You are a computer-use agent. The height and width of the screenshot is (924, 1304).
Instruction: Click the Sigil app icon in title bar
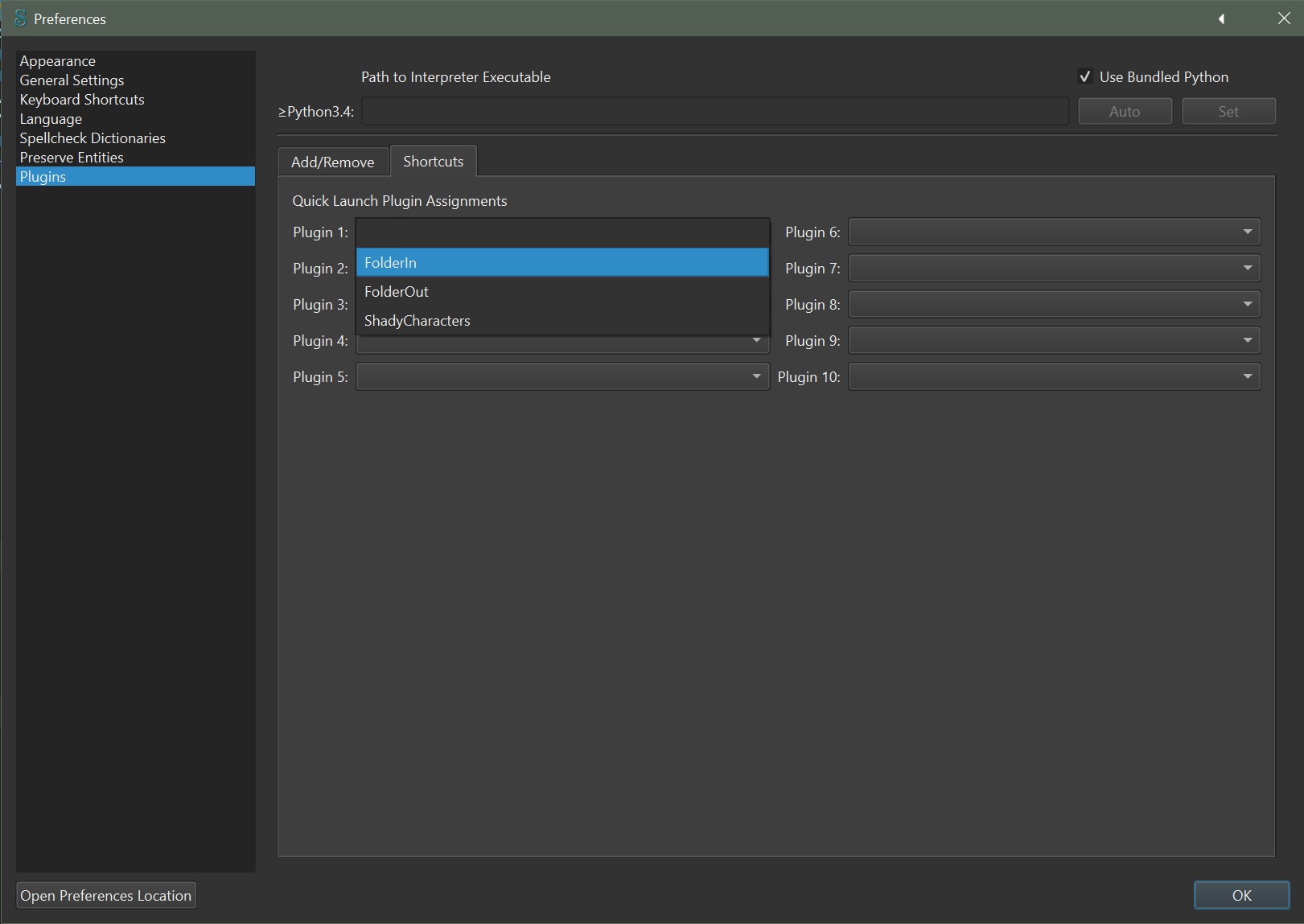coord(20,18)
